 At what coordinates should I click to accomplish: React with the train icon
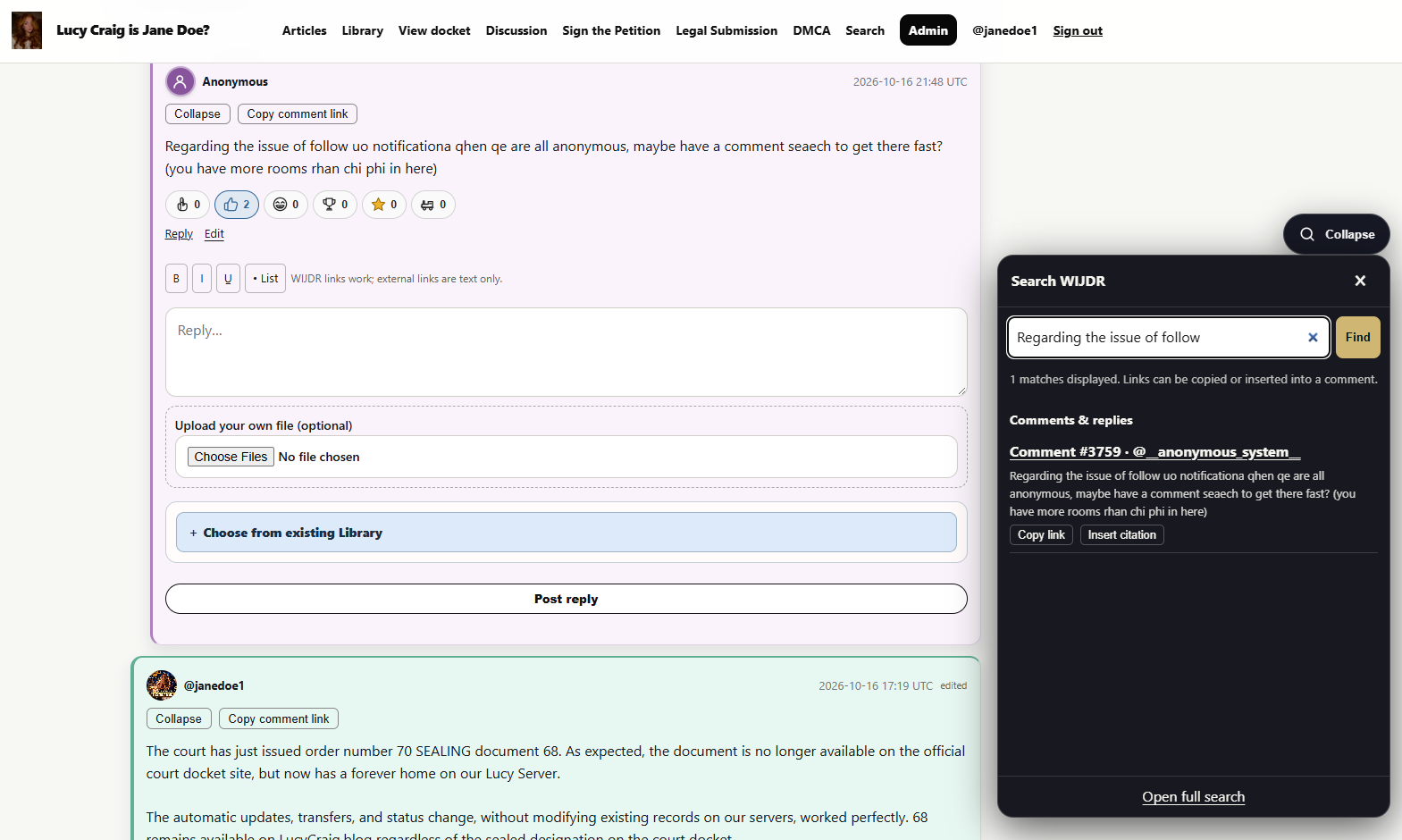[x=433, y=205]
